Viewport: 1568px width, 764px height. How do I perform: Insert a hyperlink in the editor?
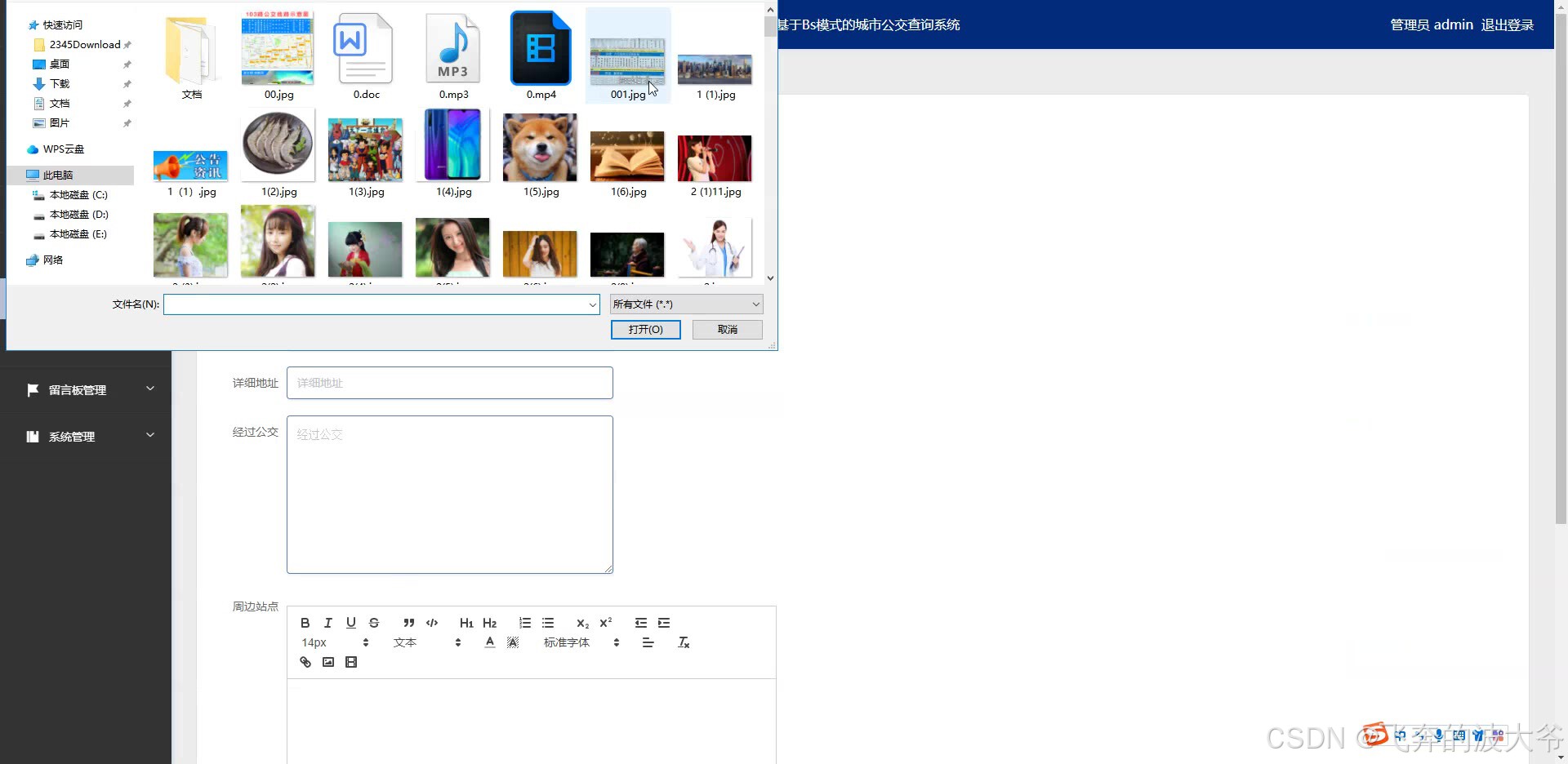tap(305, 662)
